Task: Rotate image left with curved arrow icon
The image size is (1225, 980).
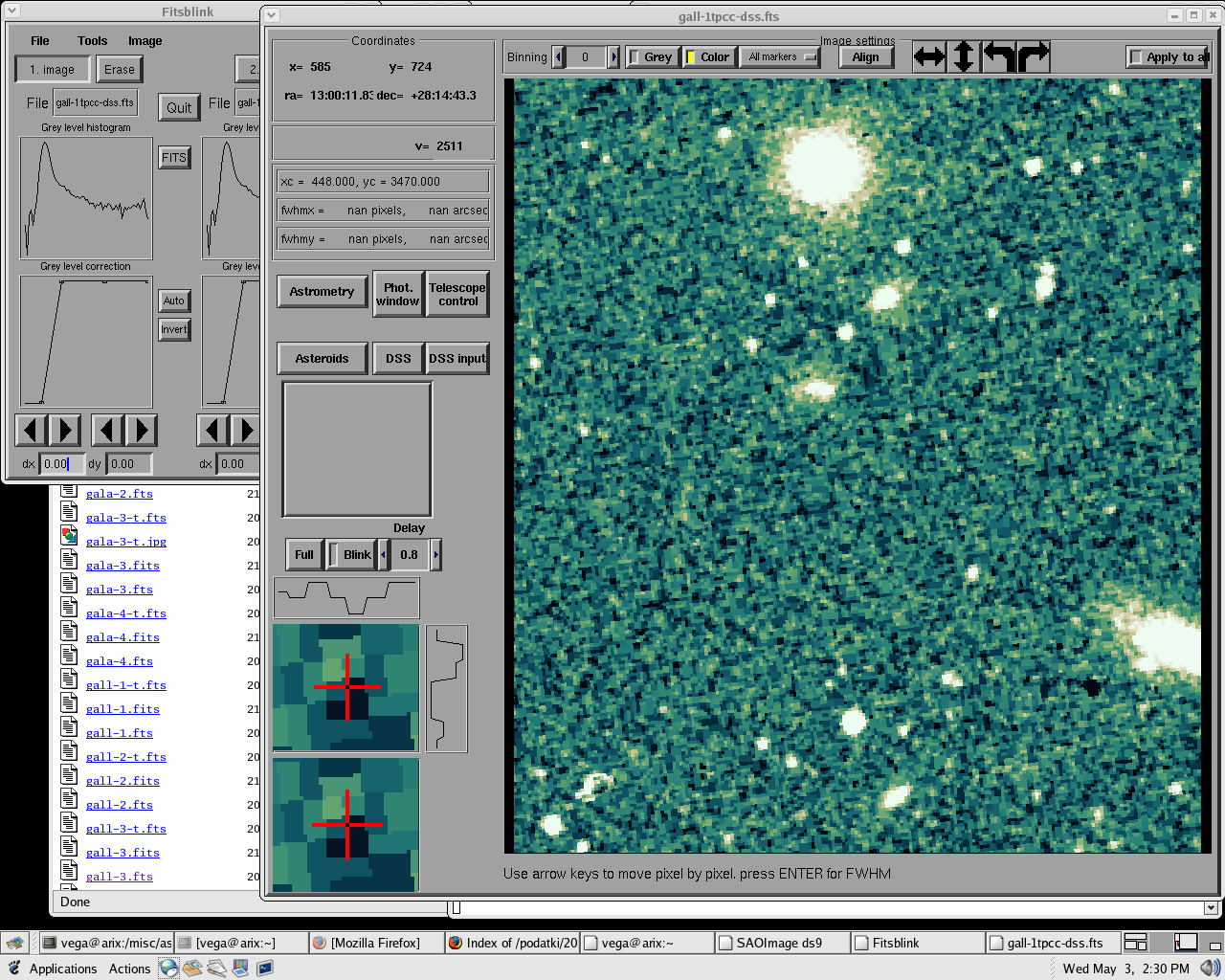Action: click(998, 57)
